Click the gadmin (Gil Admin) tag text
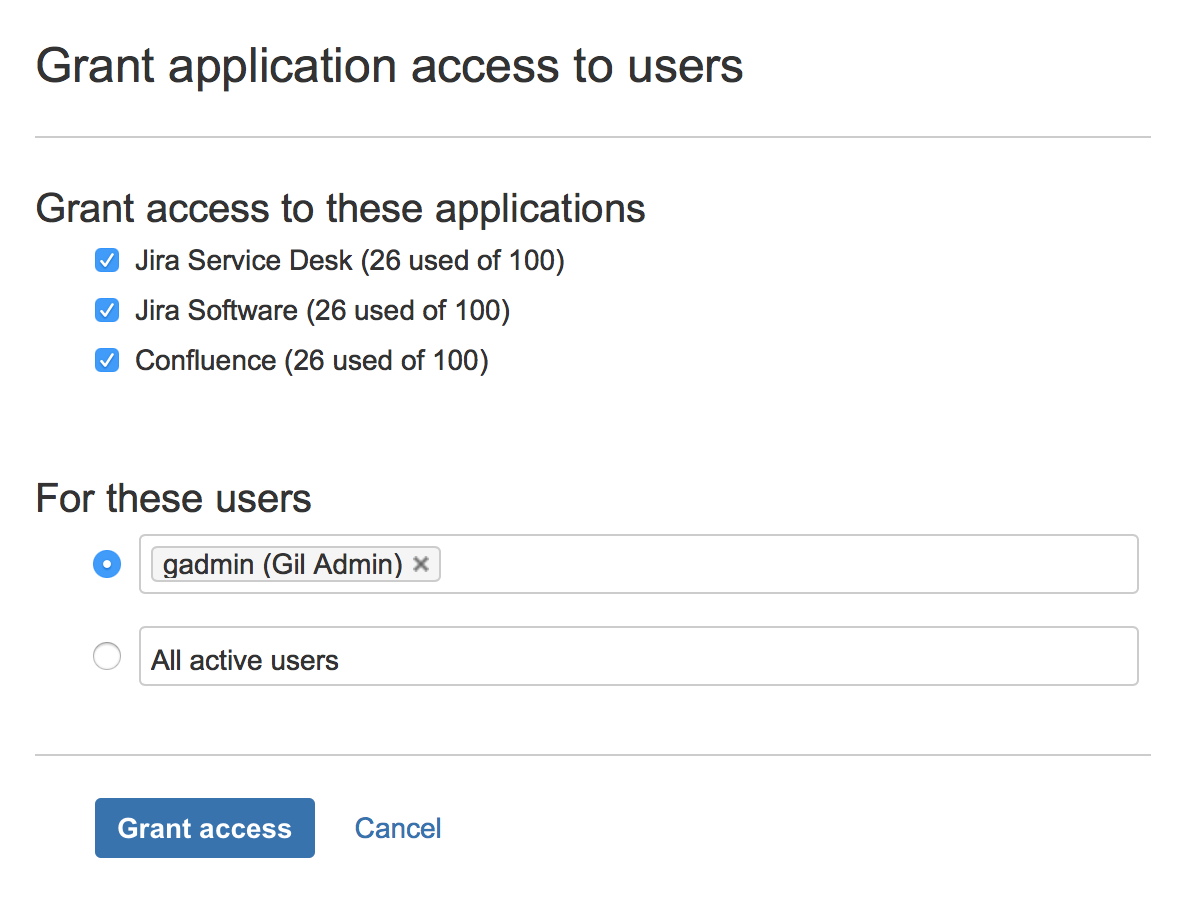 point(283,564)
